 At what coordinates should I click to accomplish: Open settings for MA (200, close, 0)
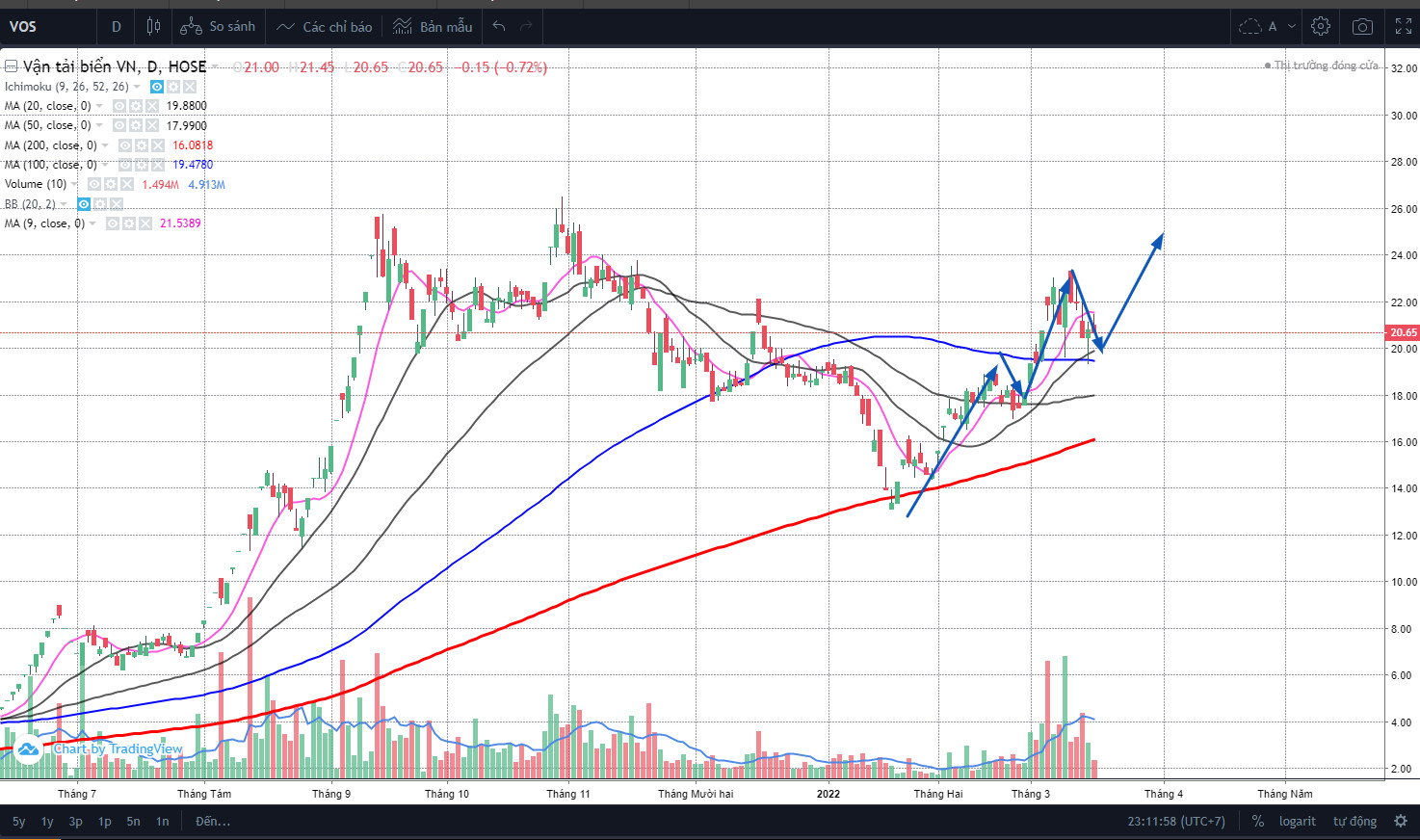coord(142,145)
